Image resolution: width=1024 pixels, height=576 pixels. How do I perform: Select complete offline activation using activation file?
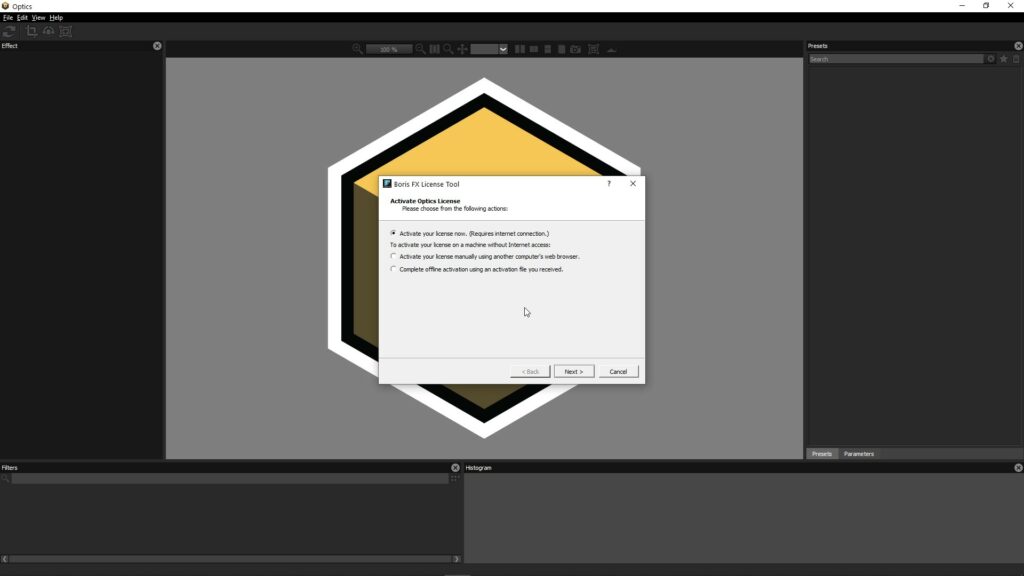pyautogui.click(x=393, y=268)
